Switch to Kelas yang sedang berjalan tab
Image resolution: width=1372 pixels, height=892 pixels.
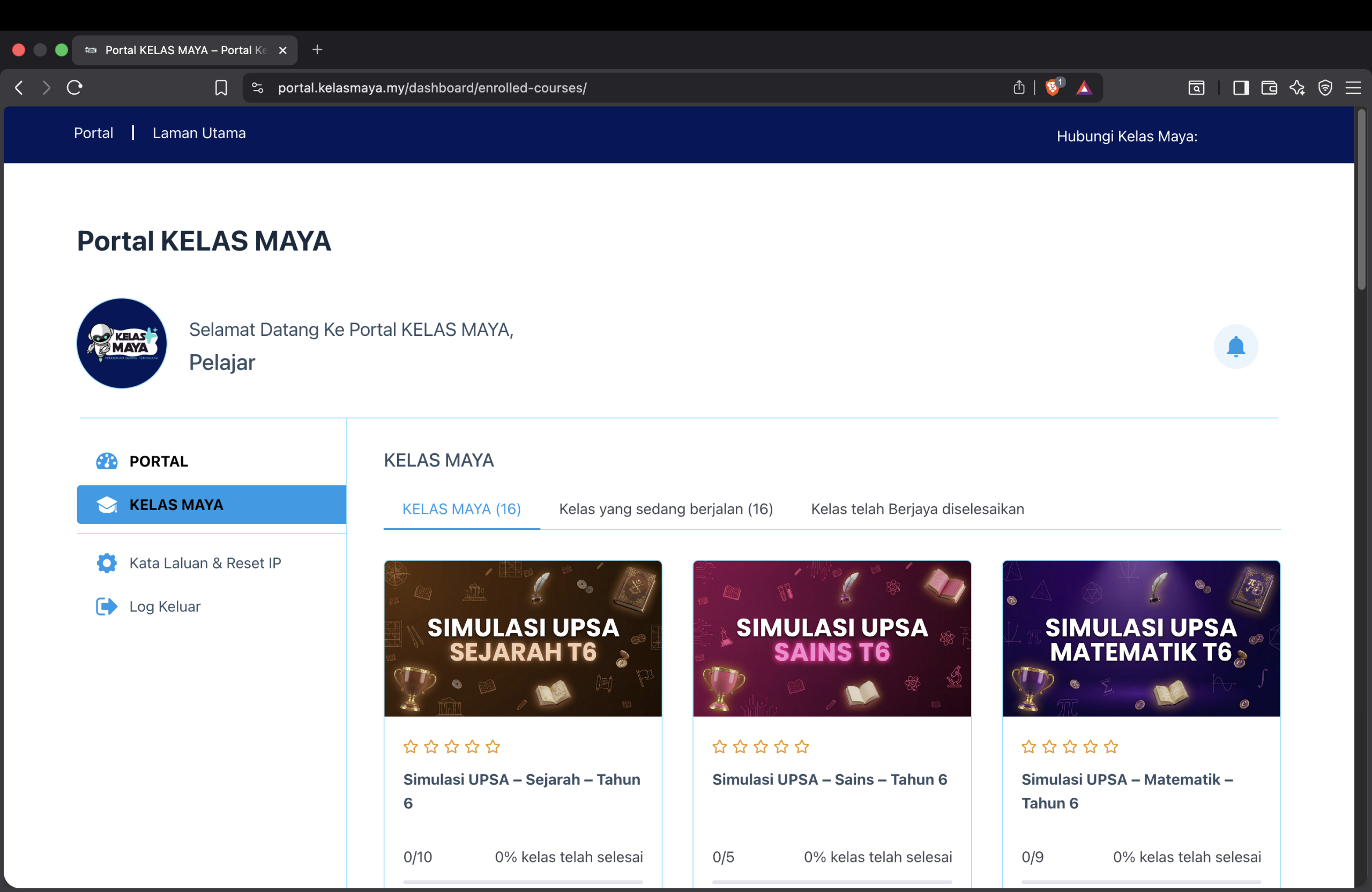tap(666, 509)
